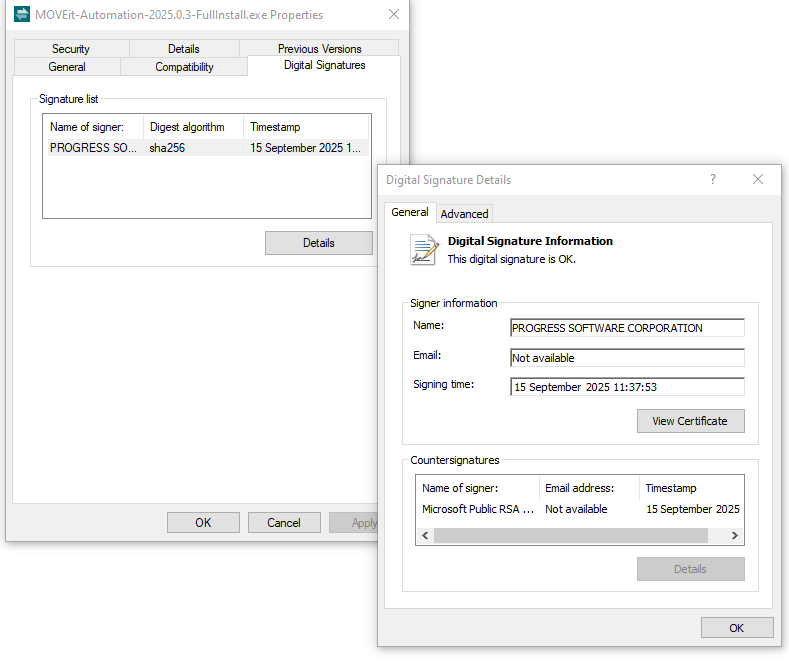The width and height of the screenshot is (789, 665).
Task: Click the Email Not available field
Action: point(627,358)
